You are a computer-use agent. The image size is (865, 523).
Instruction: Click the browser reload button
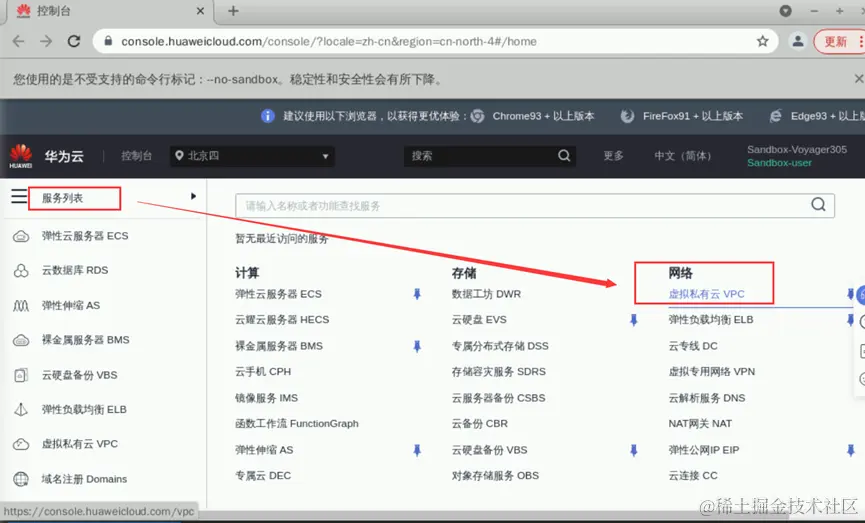(x=74, y=41)
